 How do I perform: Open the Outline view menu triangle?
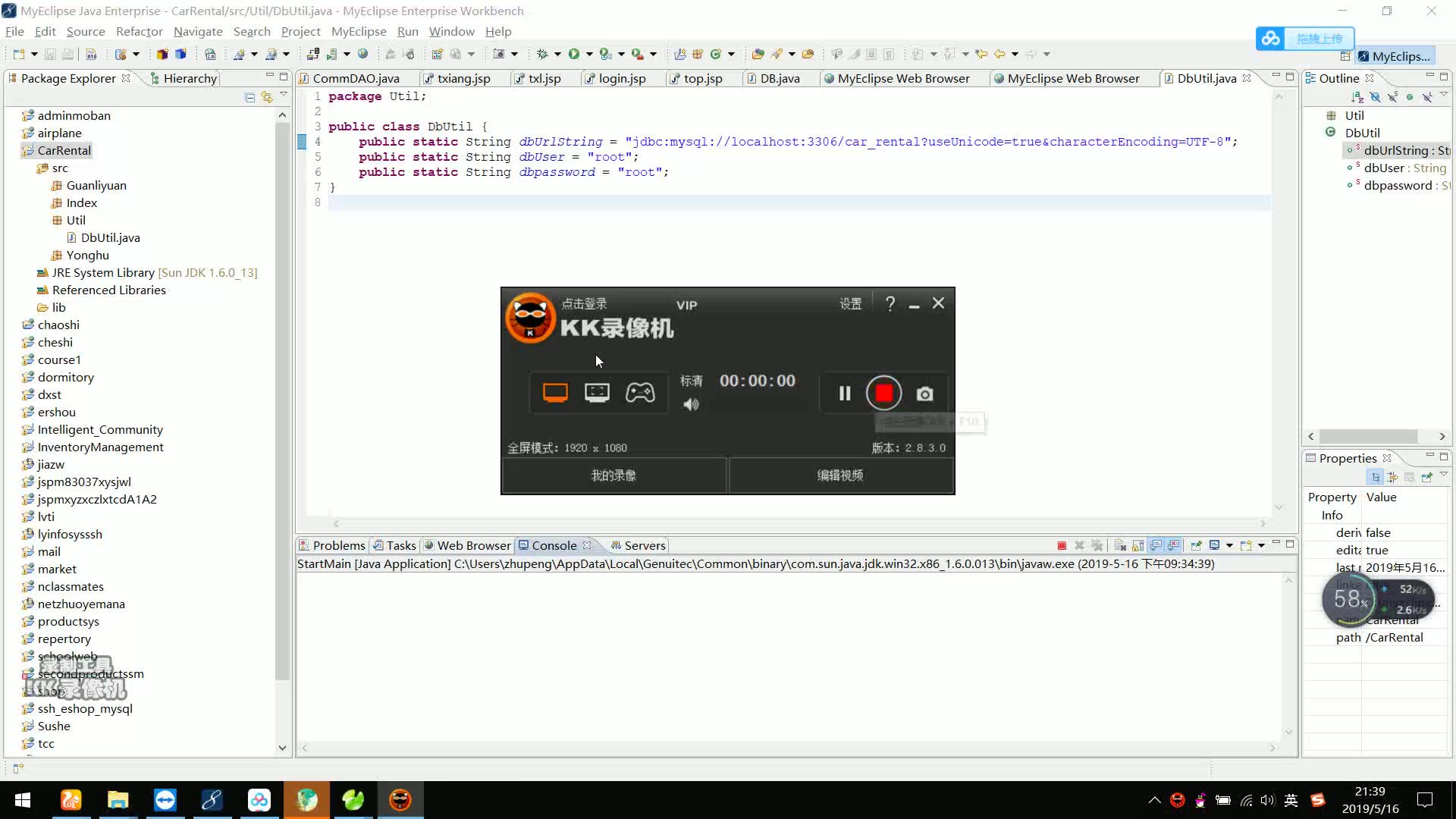point(1444,94)
